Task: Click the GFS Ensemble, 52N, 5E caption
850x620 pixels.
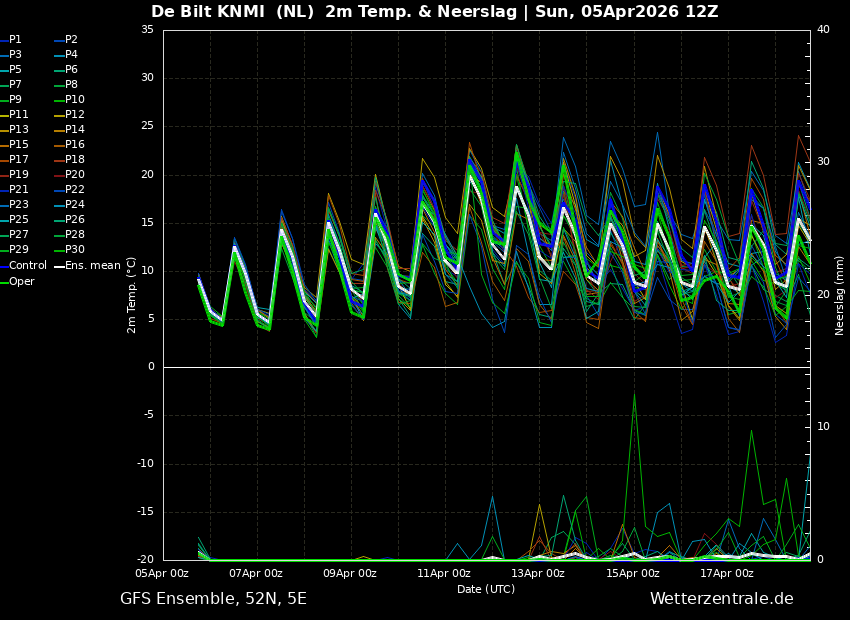Action: 213,599
